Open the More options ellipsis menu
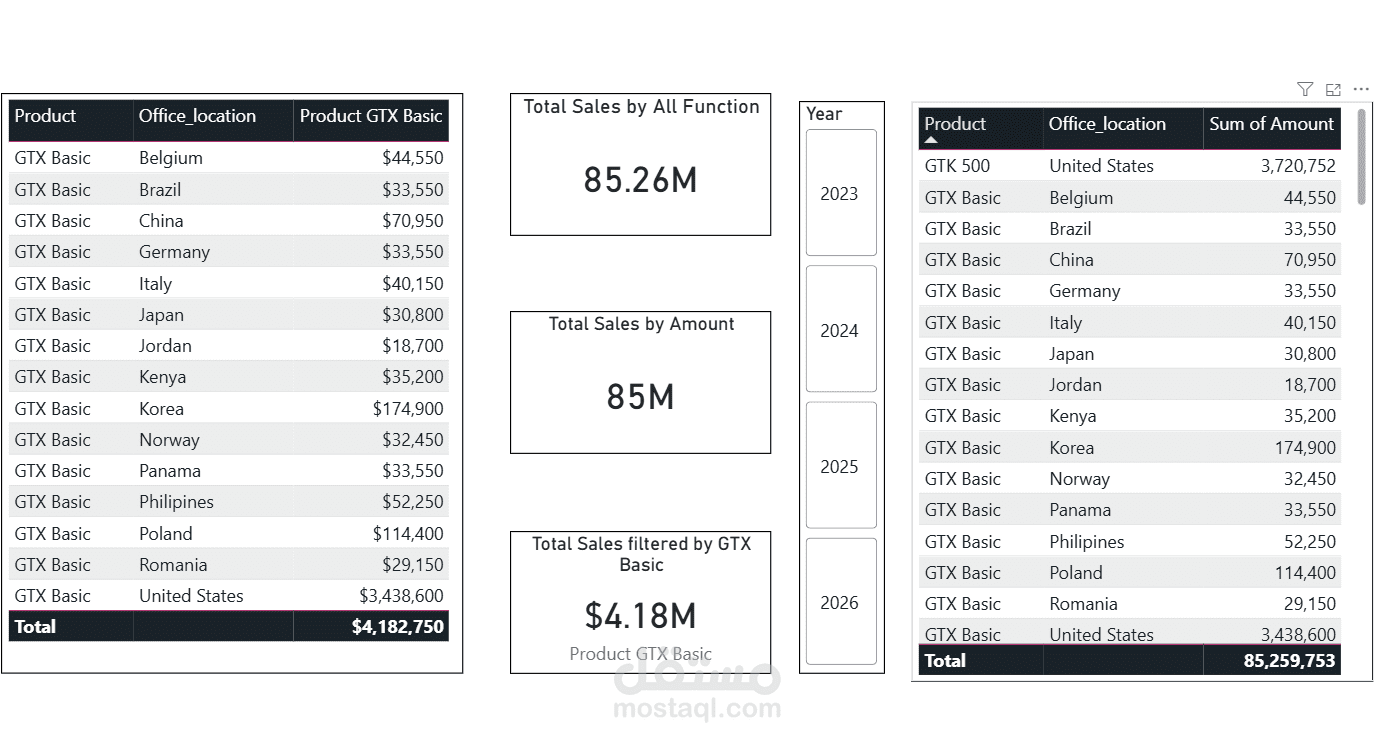Image resolution: width=1395 pixels, height=738 pixels. [x=1361, y=89]
